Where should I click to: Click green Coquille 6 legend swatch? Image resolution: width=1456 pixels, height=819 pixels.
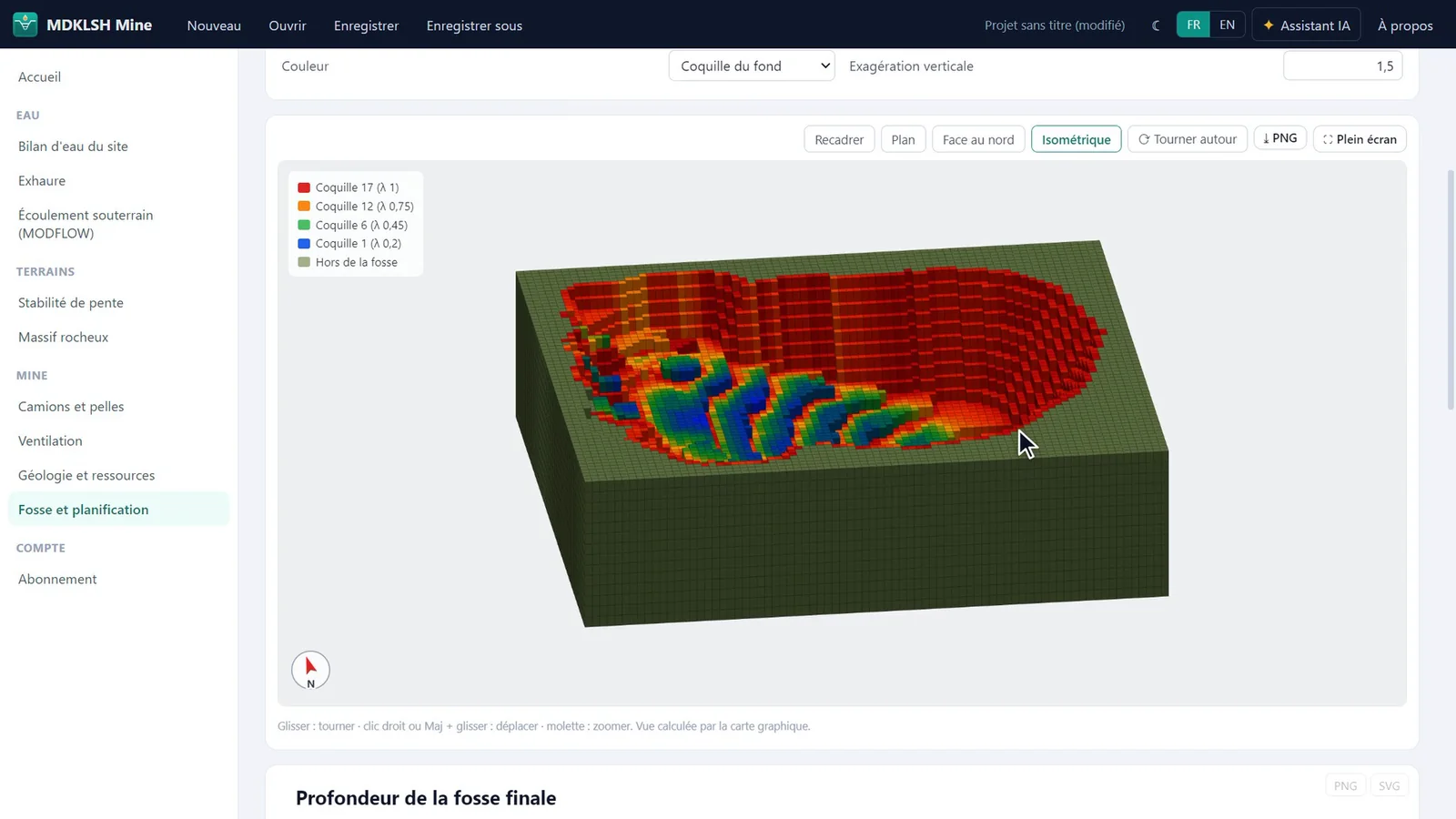pos(304,225)
